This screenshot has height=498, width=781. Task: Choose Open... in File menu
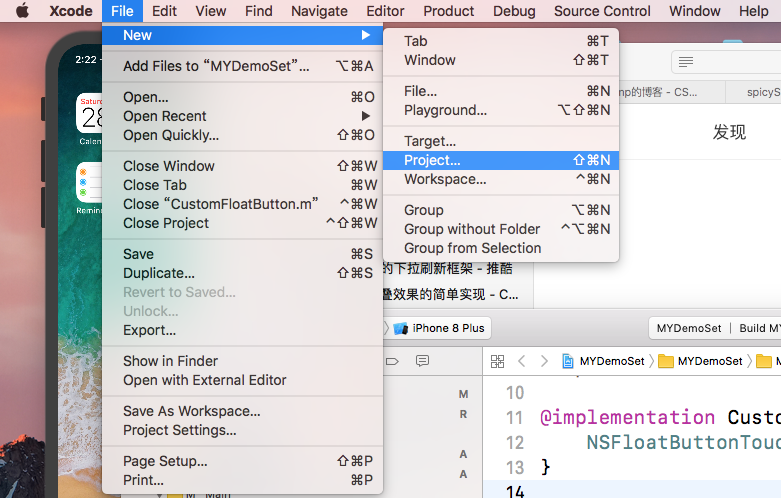(243, 97)
